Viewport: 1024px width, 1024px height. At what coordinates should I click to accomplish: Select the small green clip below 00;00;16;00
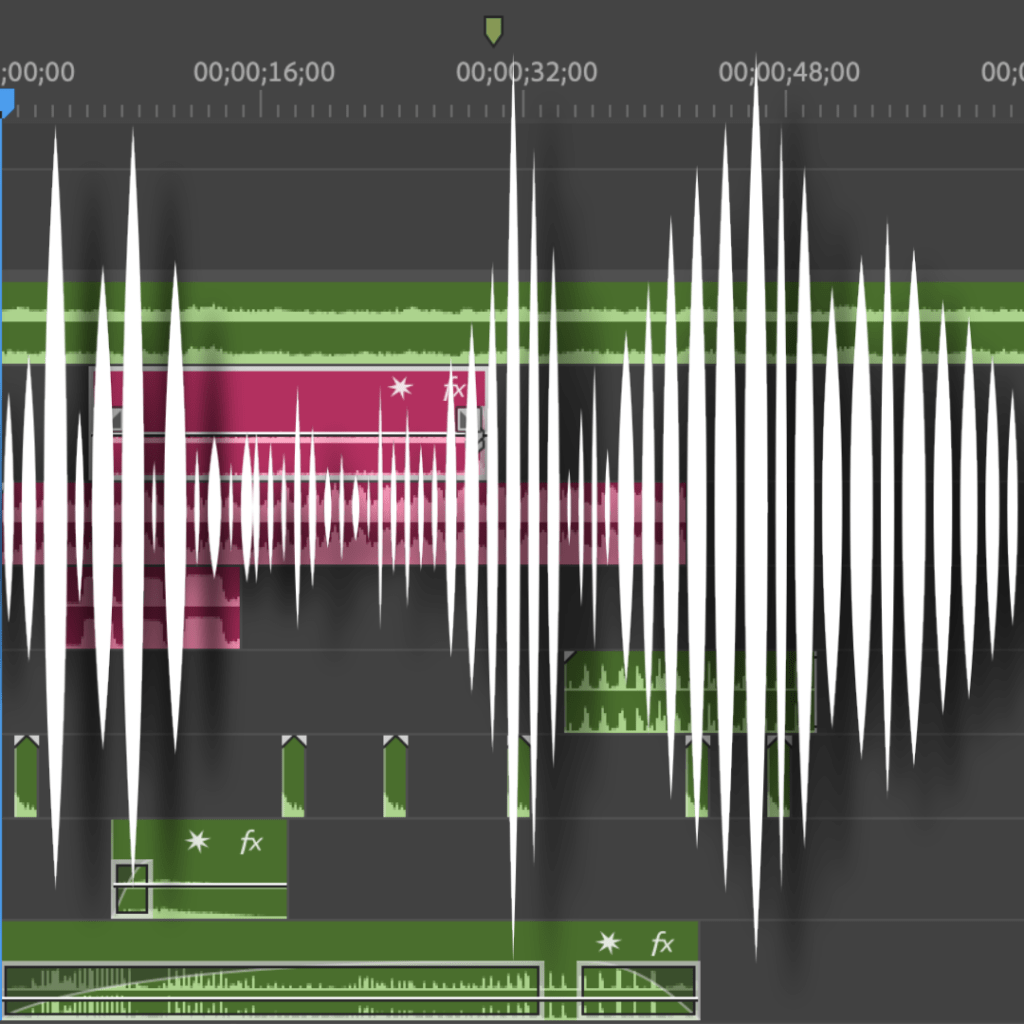point(293,777)
